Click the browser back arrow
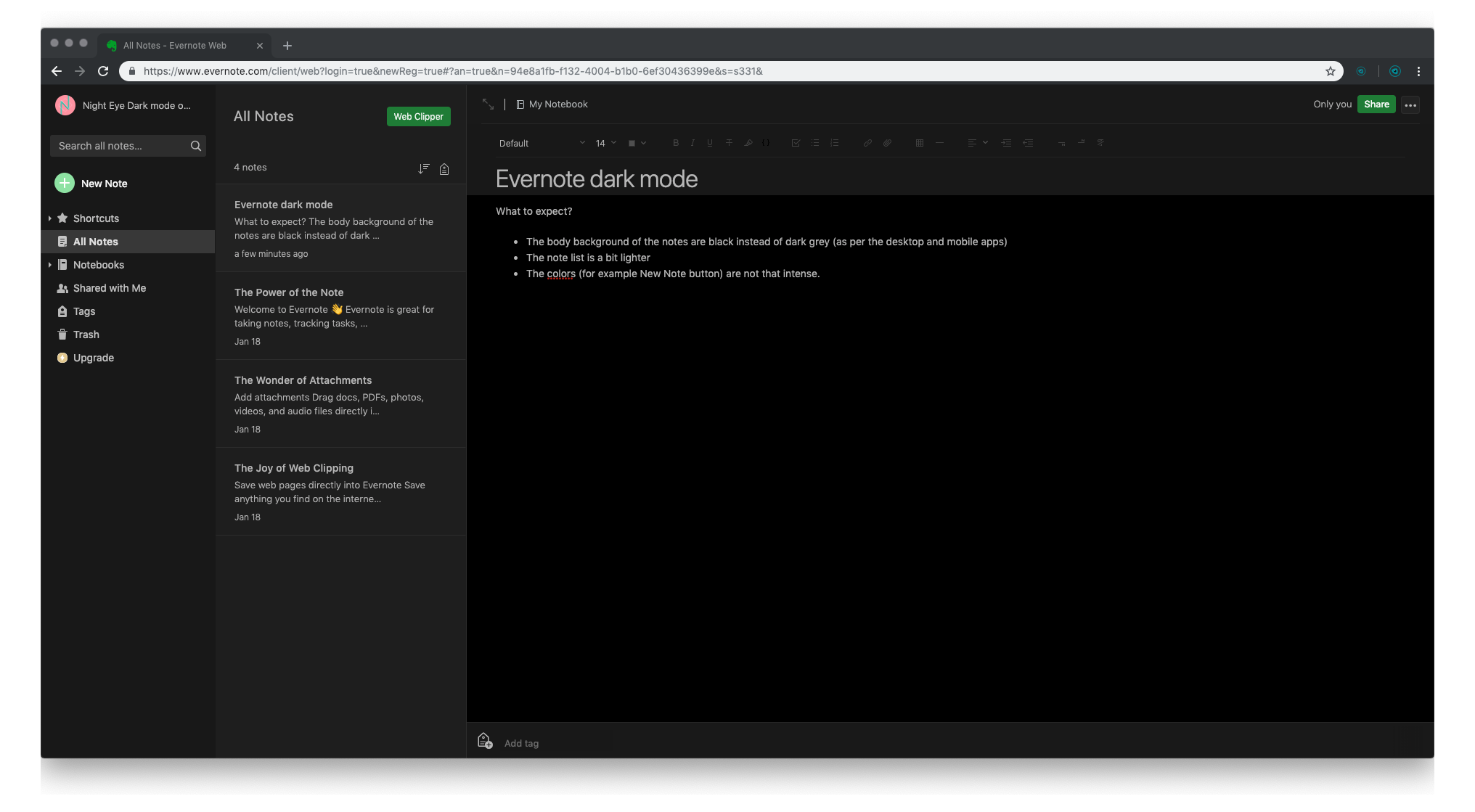1475x812 pixels. [x=57, y=71]
